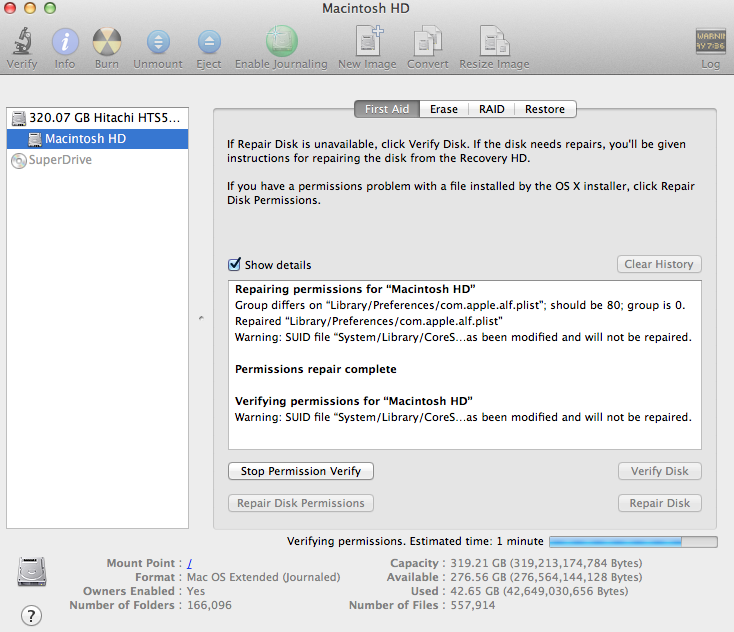734x632 pixels.
Task: Click the New Image toolbar icon
Action: tap(368, 41)
